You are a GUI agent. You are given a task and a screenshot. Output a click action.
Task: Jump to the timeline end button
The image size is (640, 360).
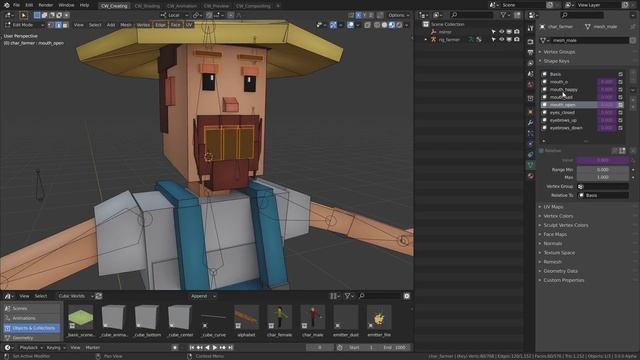231,347
